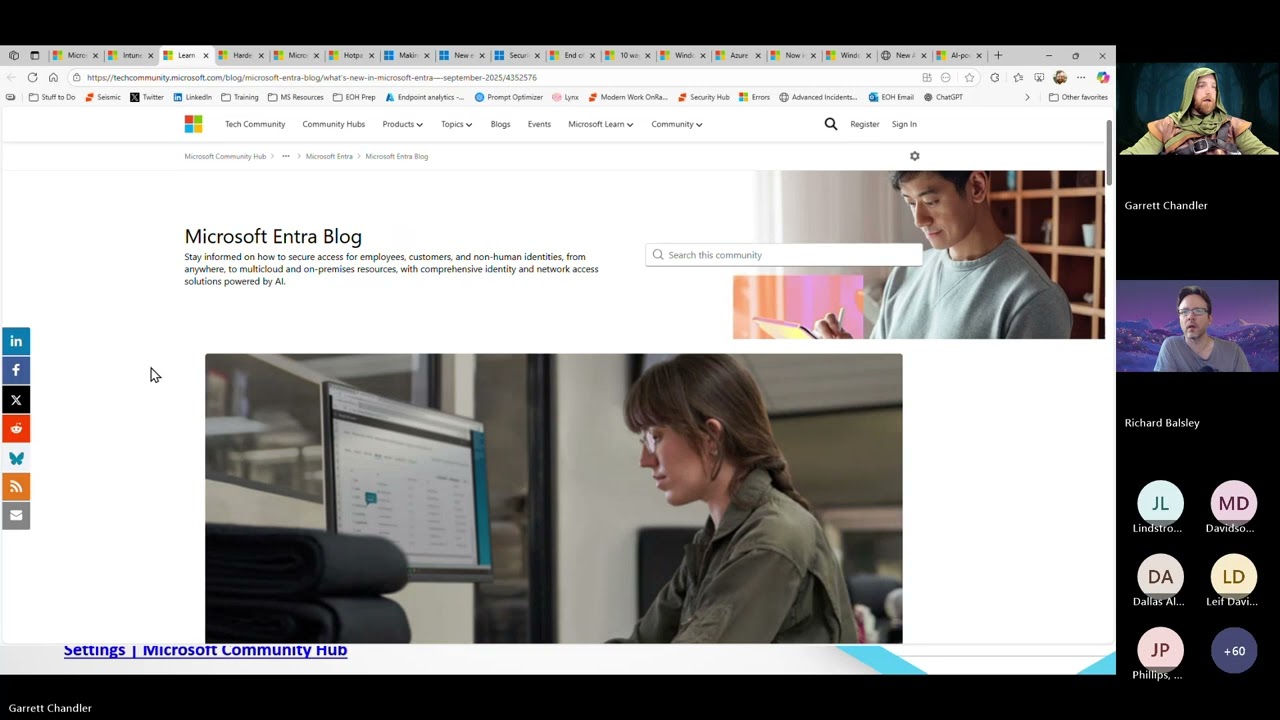This screenshot has width=1280, height=720.
Task: Open the site search magnifier icon
Action: (830, 124)
